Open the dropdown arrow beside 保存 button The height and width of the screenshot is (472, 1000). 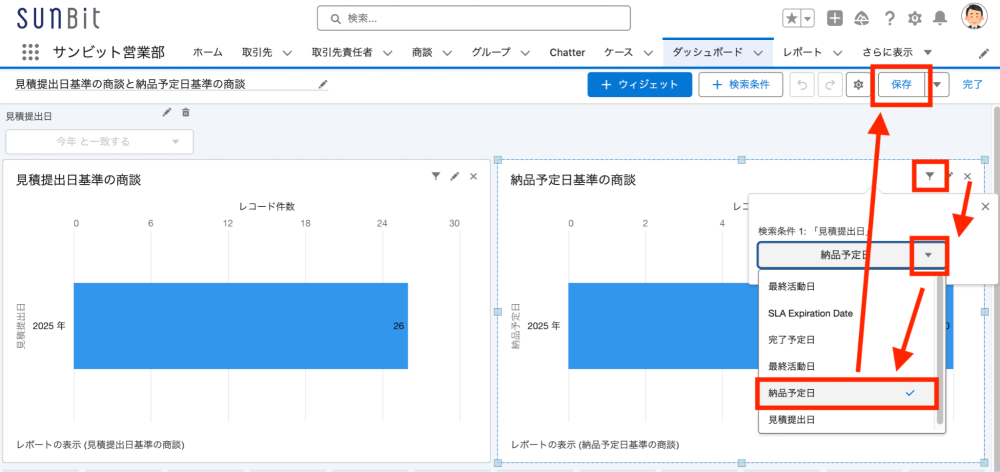937,85
